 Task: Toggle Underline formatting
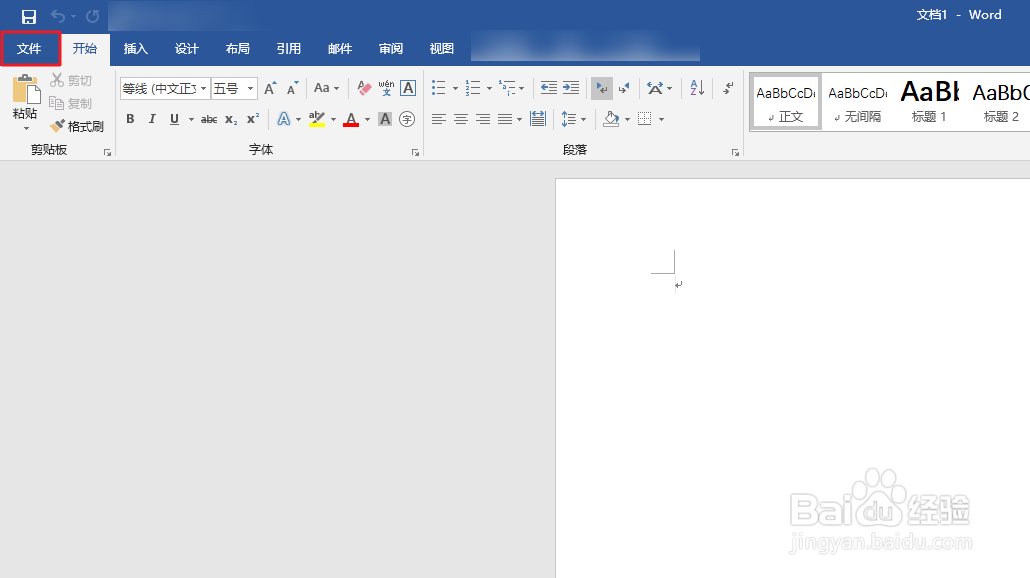(x=174, y=119)
